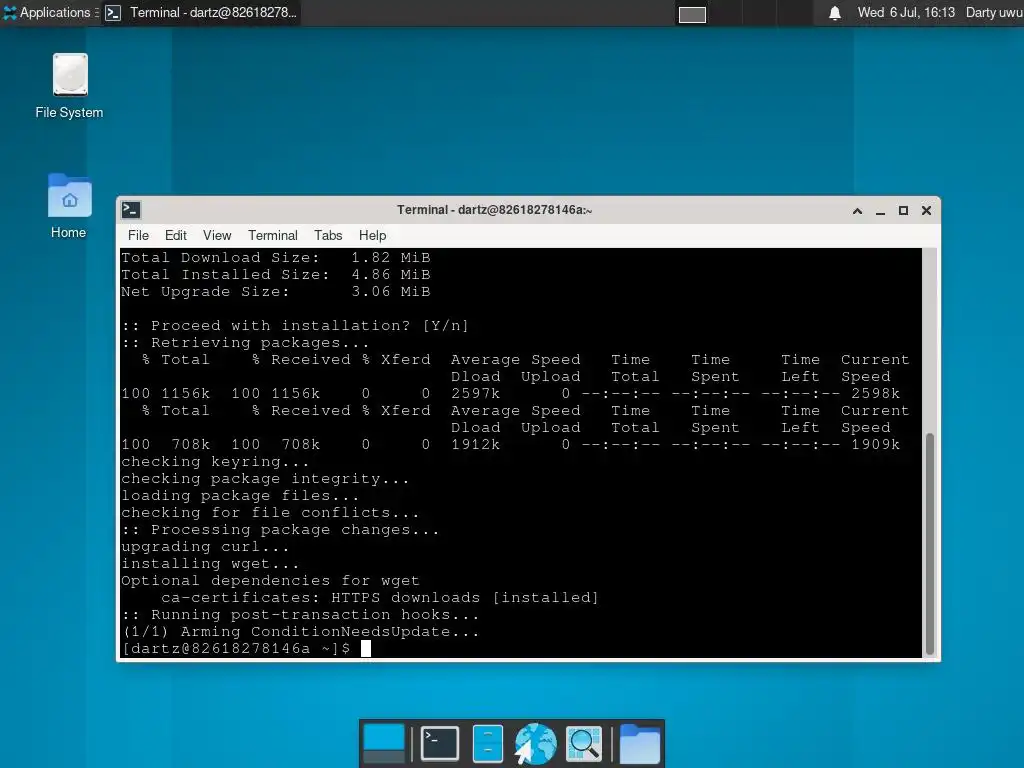Open File Manager from the dock

click(x=487, y=743)
